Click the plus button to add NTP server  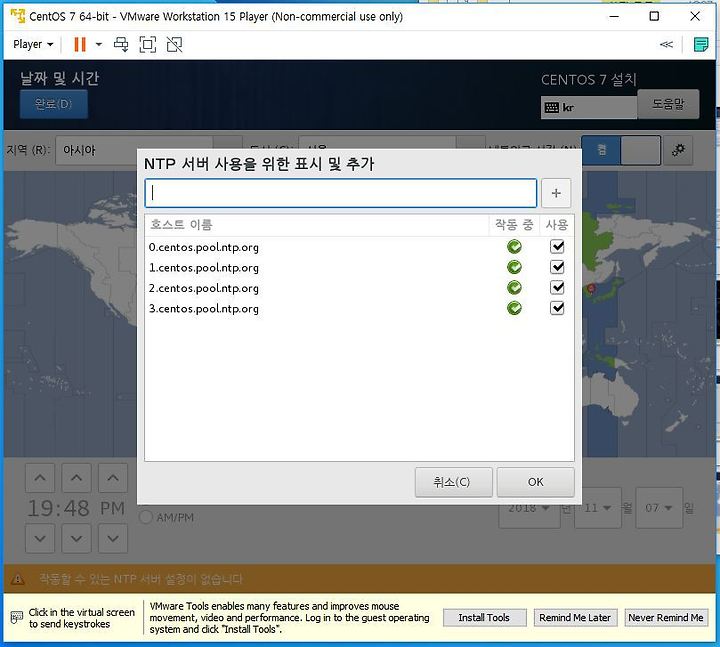(x=556, y=193)
